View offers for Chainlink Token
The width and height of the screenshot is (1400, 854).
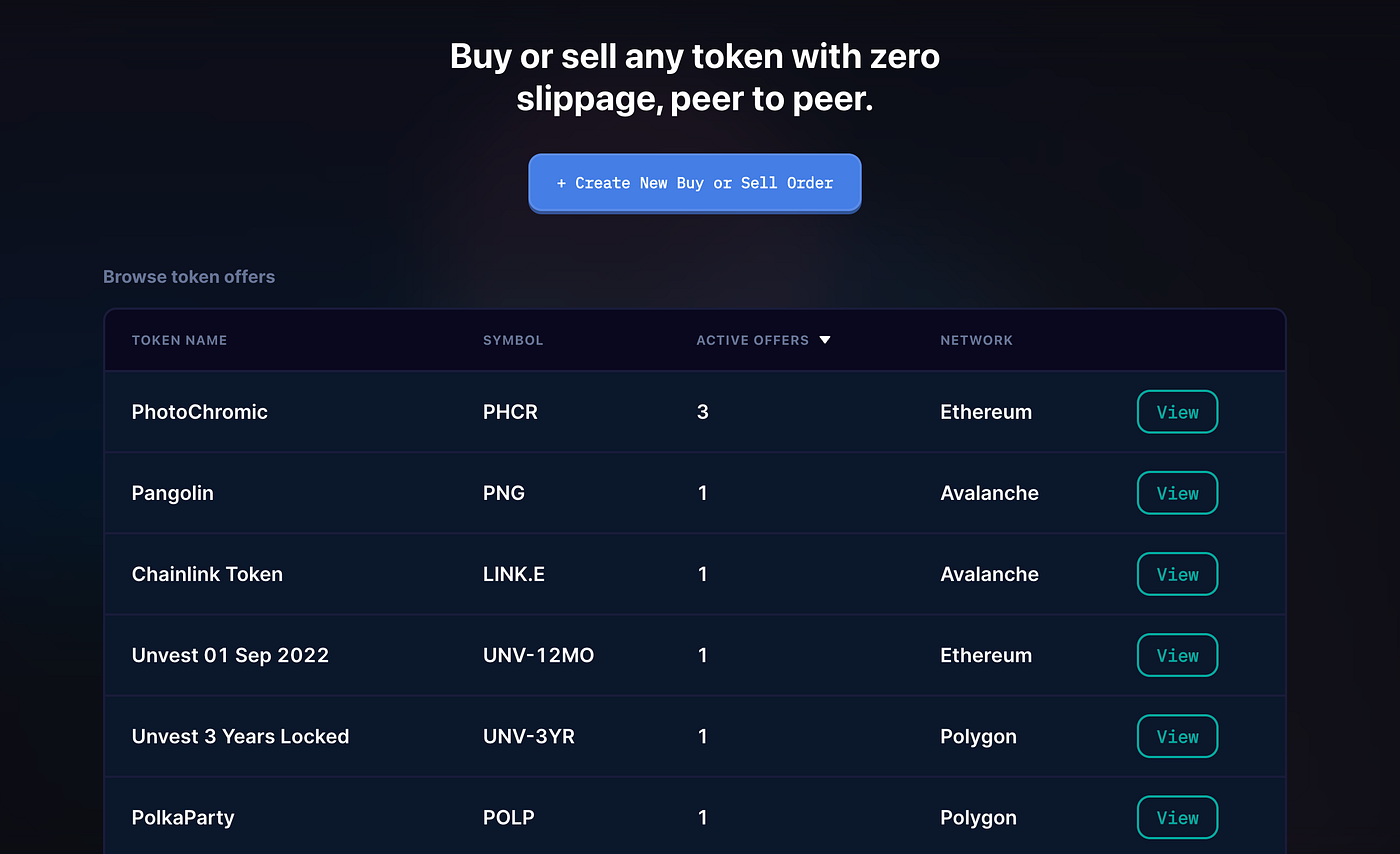(x=1177, y=574)
